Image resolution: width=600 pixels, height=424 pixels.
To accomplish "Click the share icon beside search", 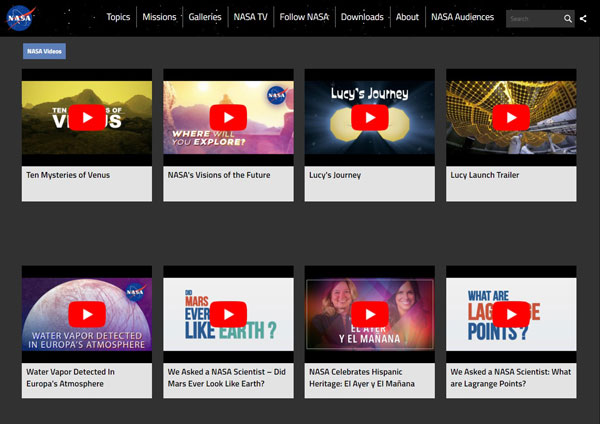I will click(583, 18).
